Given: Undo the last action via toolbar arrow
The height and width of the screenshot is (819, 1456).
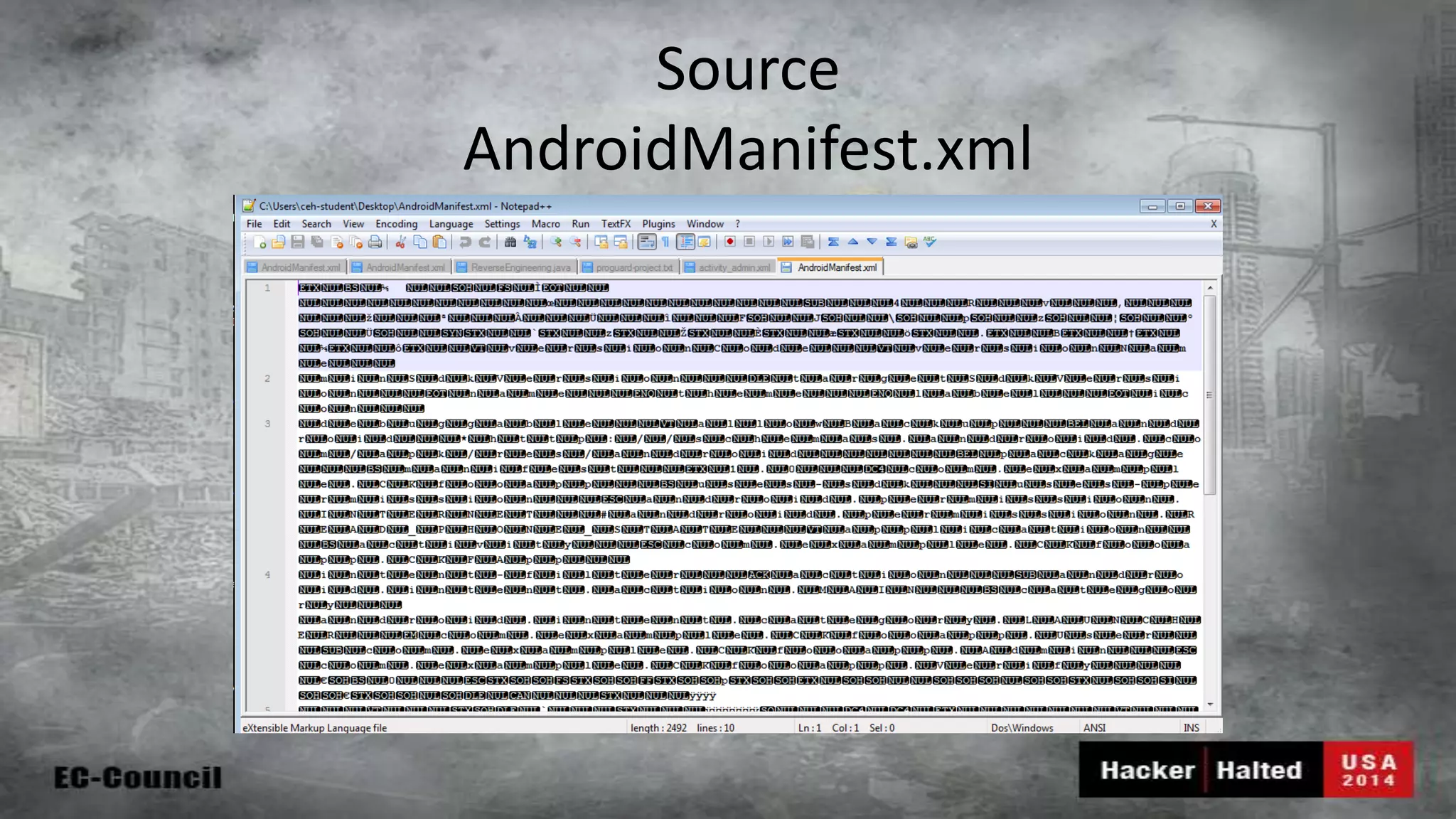Looking at the screenshot, I should point(465,242).
